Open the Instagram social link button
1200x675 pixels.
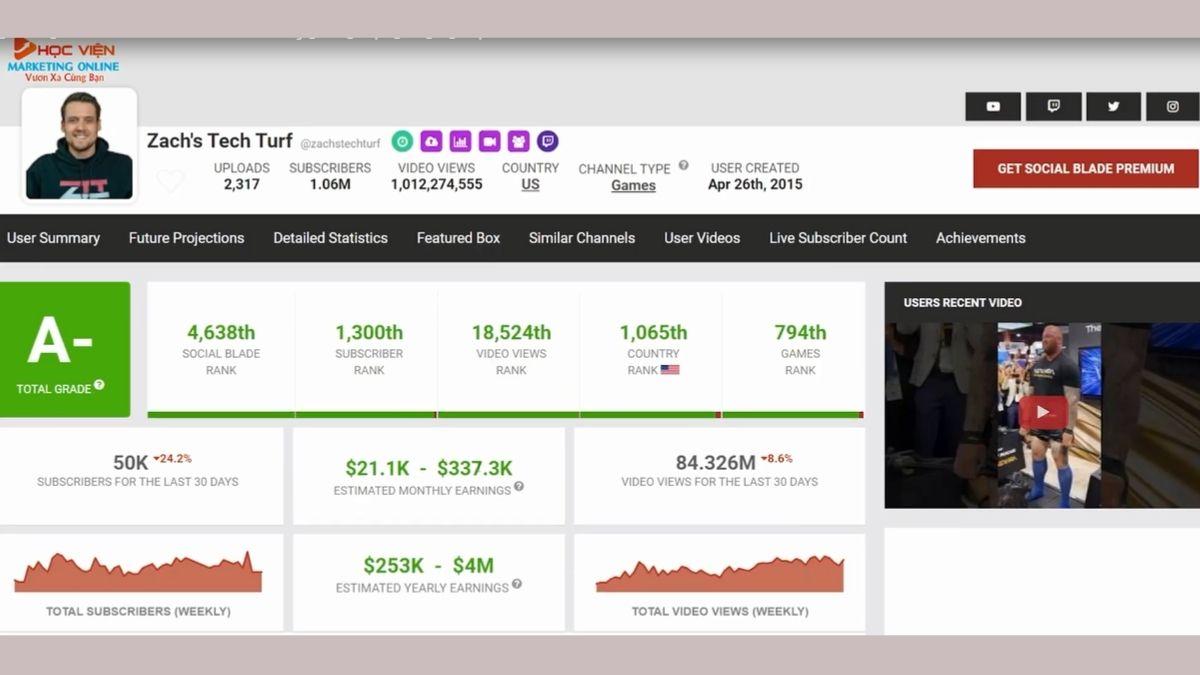click(1173, 106)
